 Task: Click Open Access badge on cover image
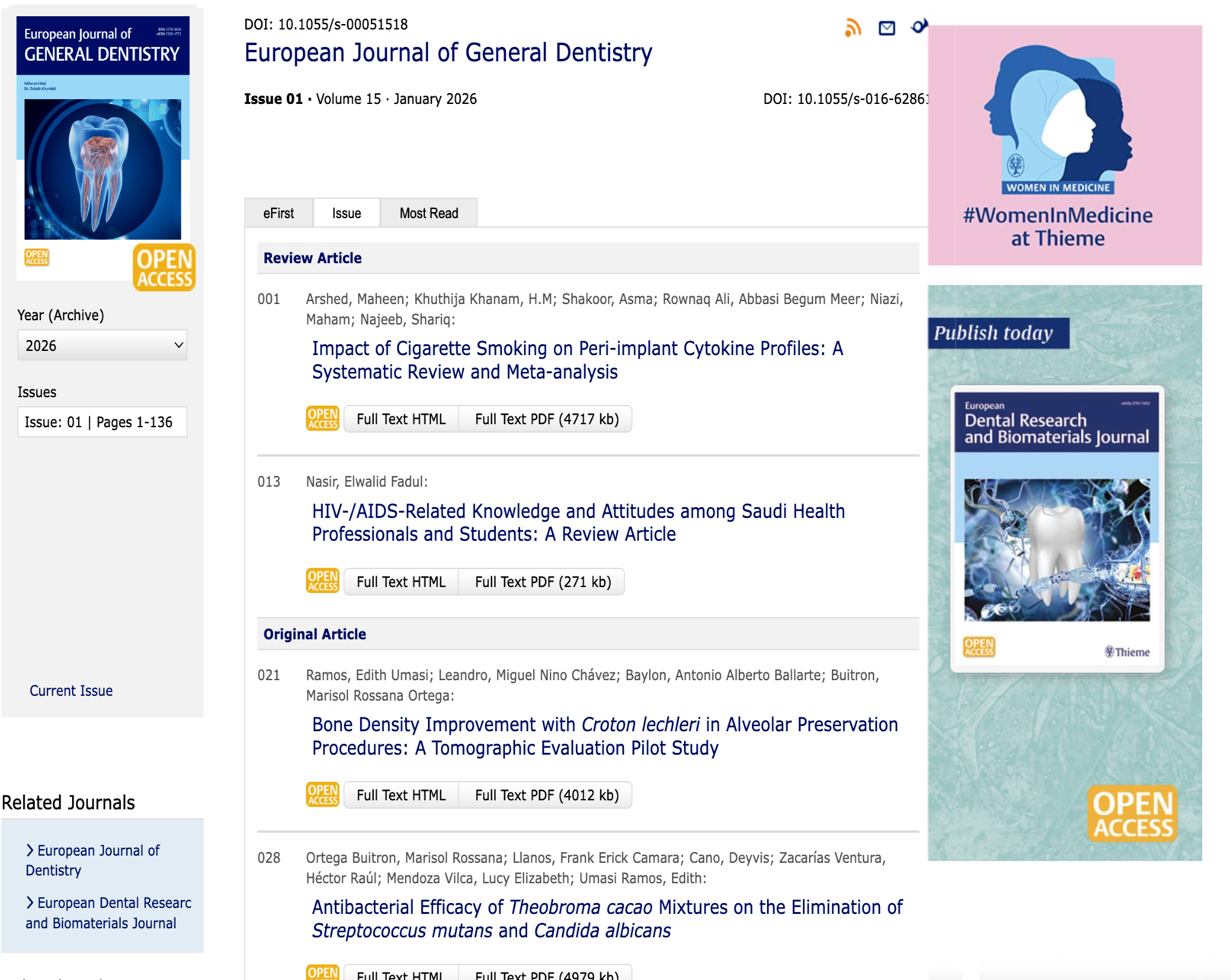[163, 268]
